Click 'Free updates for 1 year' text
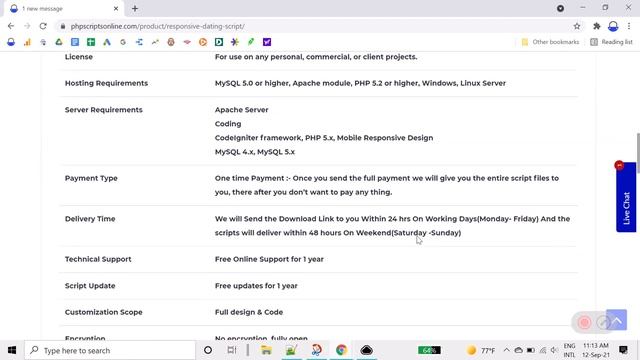640x360 pixels. click(x=256, y=286)
